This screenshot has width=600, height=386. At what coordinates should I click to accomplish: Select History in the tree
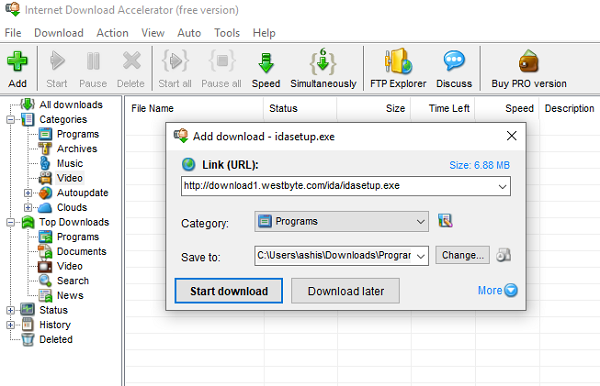55,324
